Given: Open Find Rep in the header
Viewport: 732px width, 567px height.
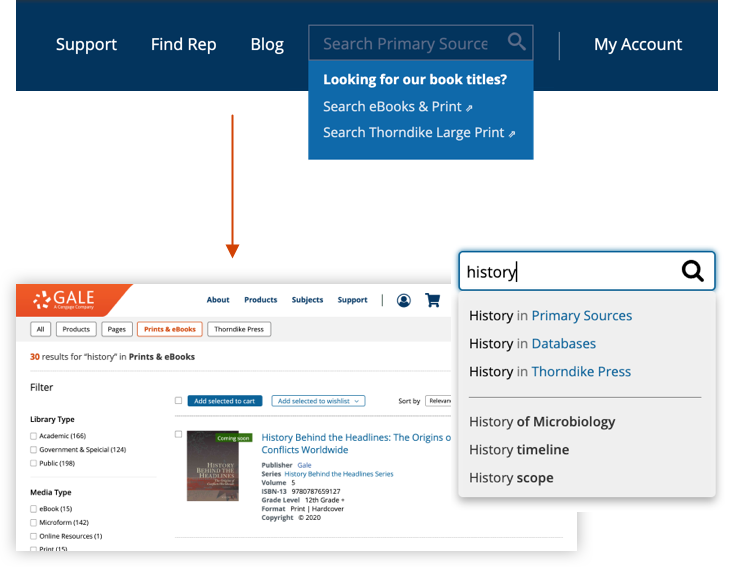Looking at the screenshot, I should (183, 44).
